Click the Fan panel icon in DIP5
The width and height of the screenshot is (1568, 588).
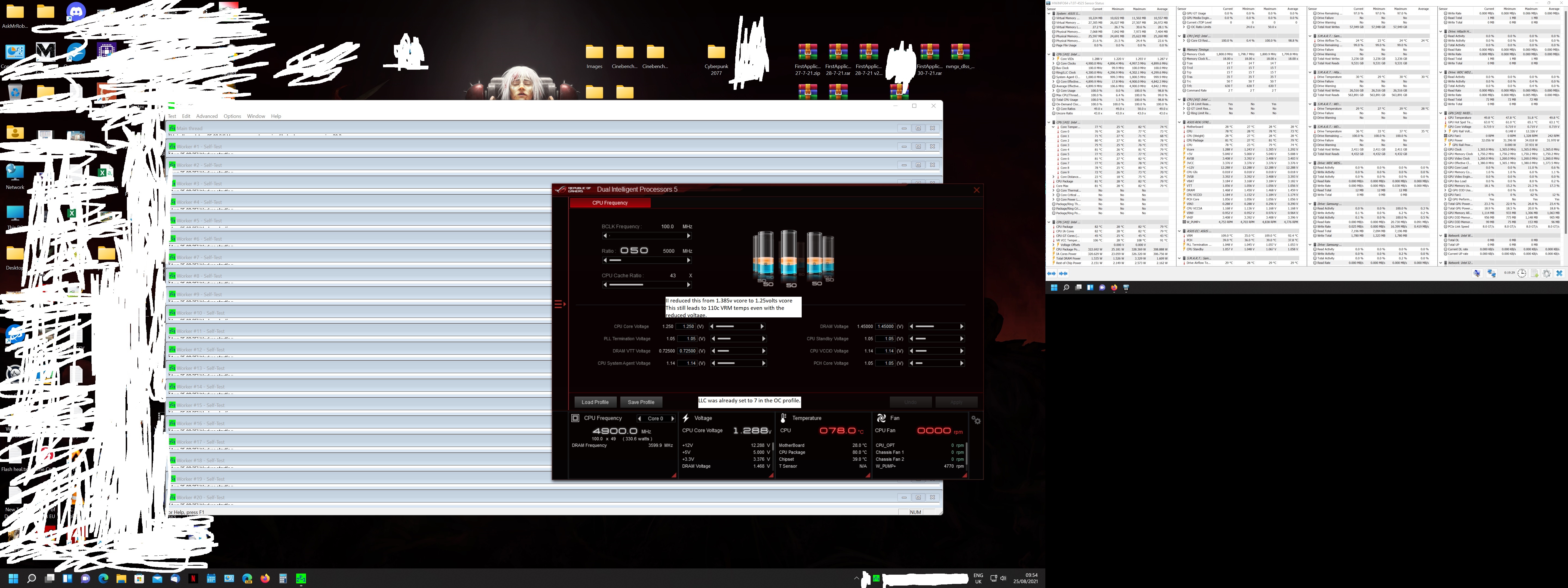point(881,418)
